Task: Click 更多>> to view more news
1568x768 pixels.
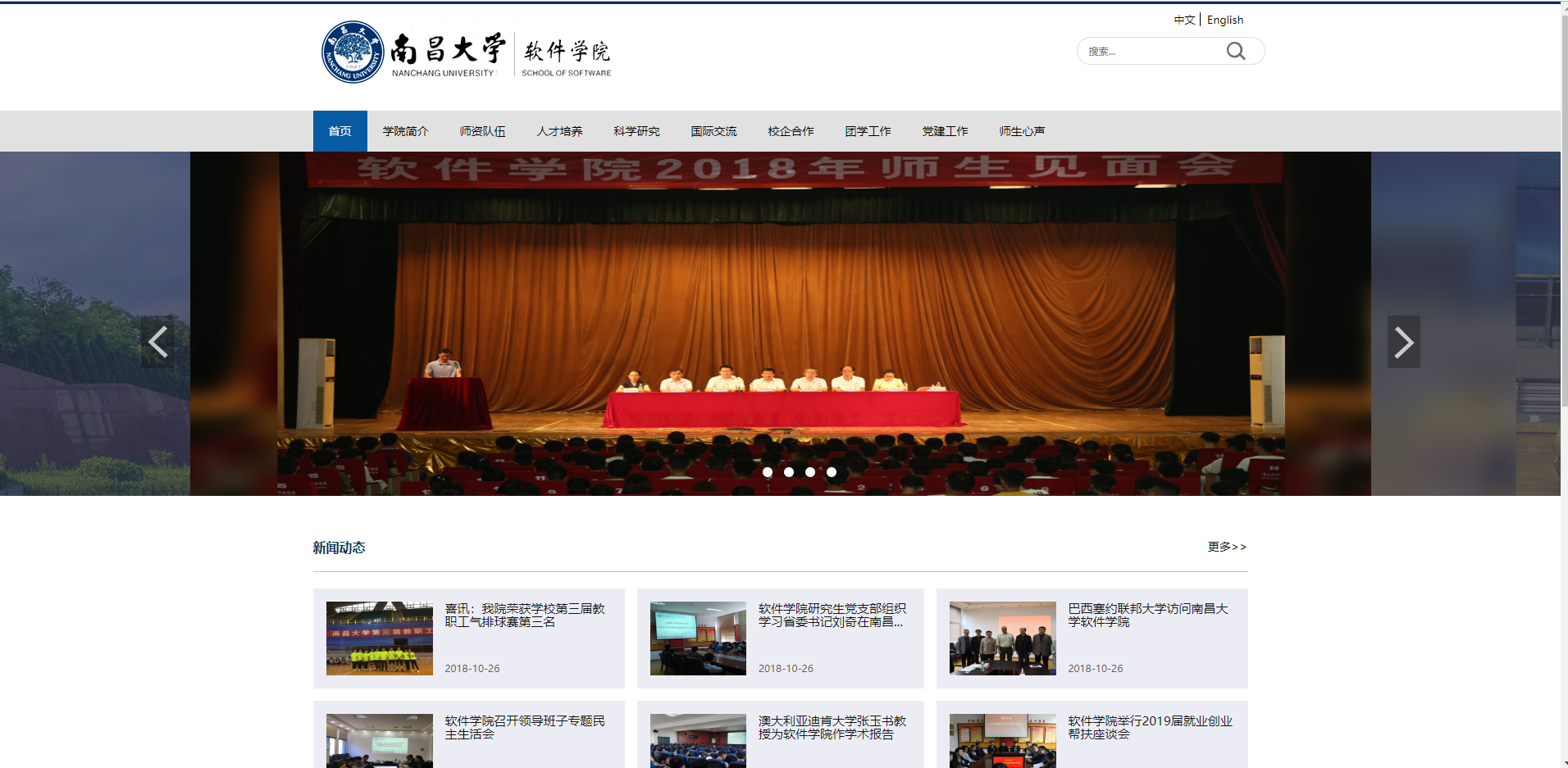Action: pyautogui.click(x=1226, y=547)
